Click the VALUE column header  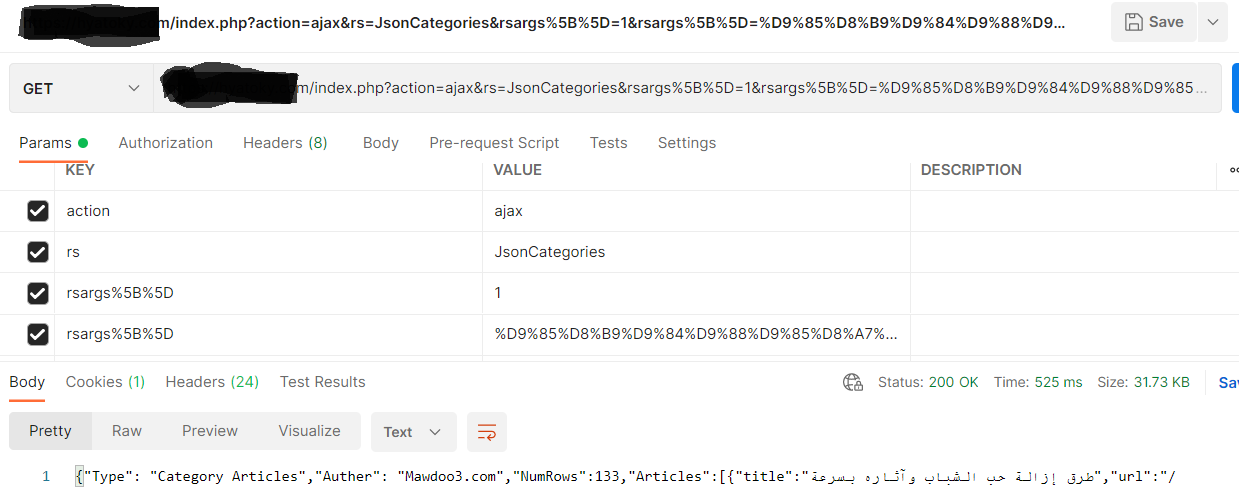pos(518,170)
